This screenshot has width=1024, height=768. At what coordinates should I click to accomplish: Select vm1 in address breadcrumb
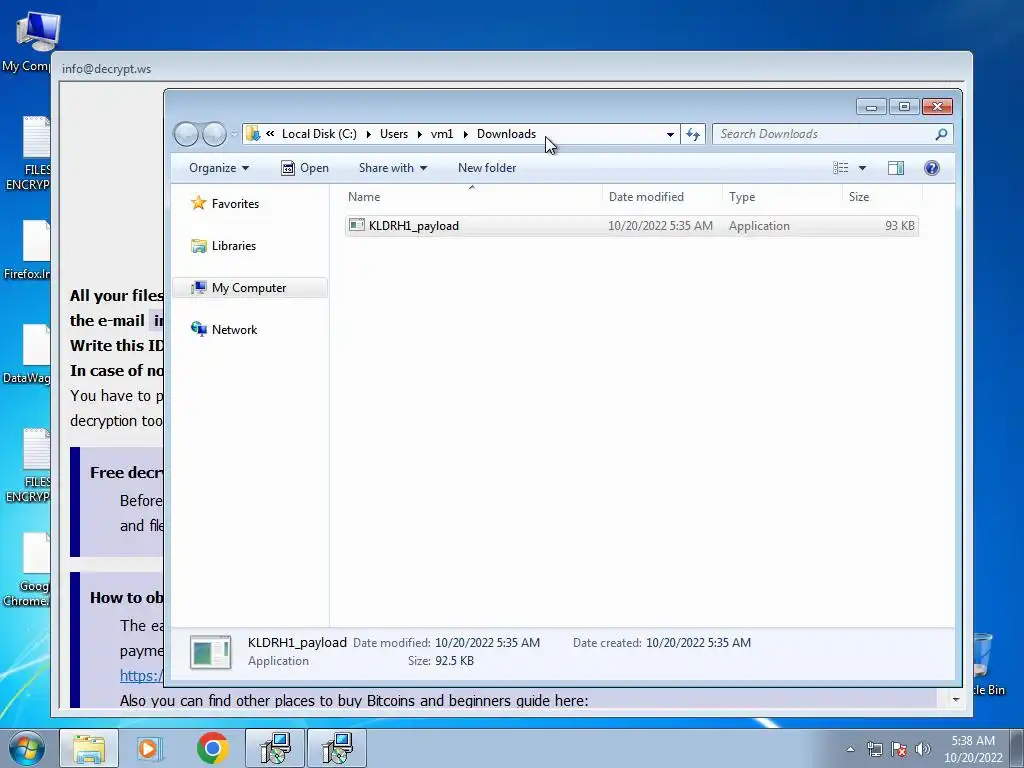[441, 134]
